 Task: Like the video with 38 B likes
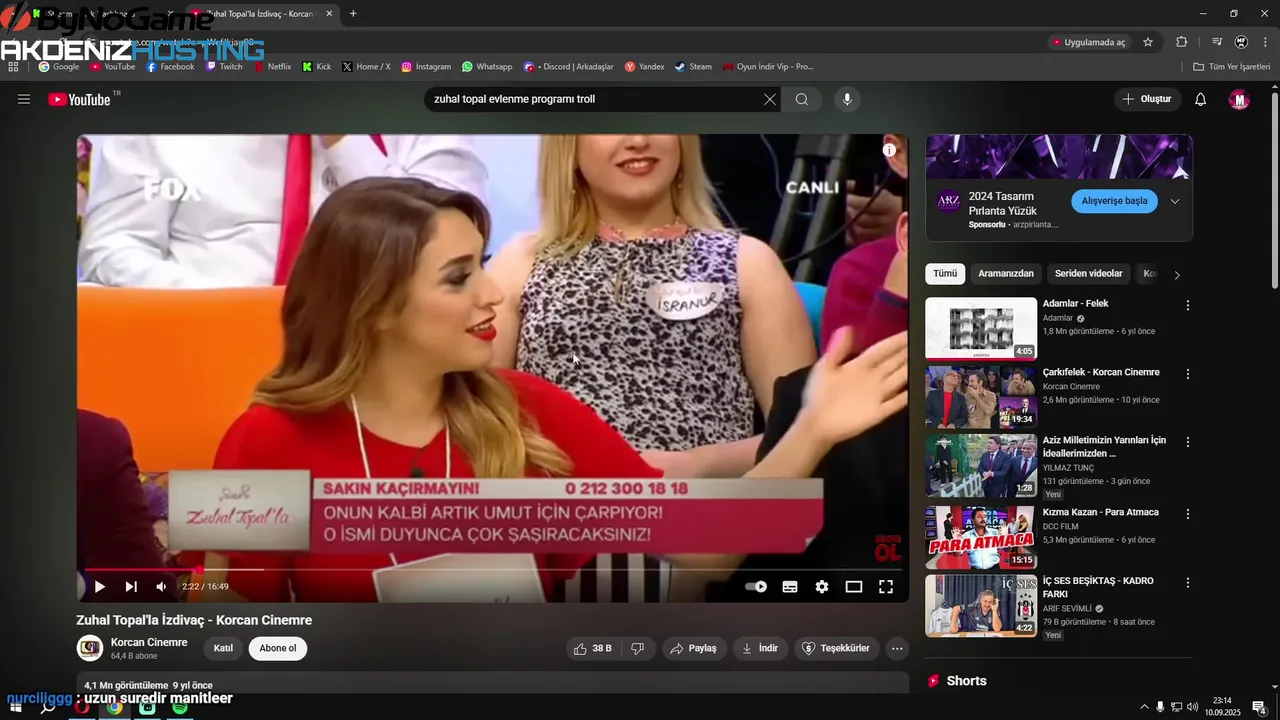[x=593, y=648]
